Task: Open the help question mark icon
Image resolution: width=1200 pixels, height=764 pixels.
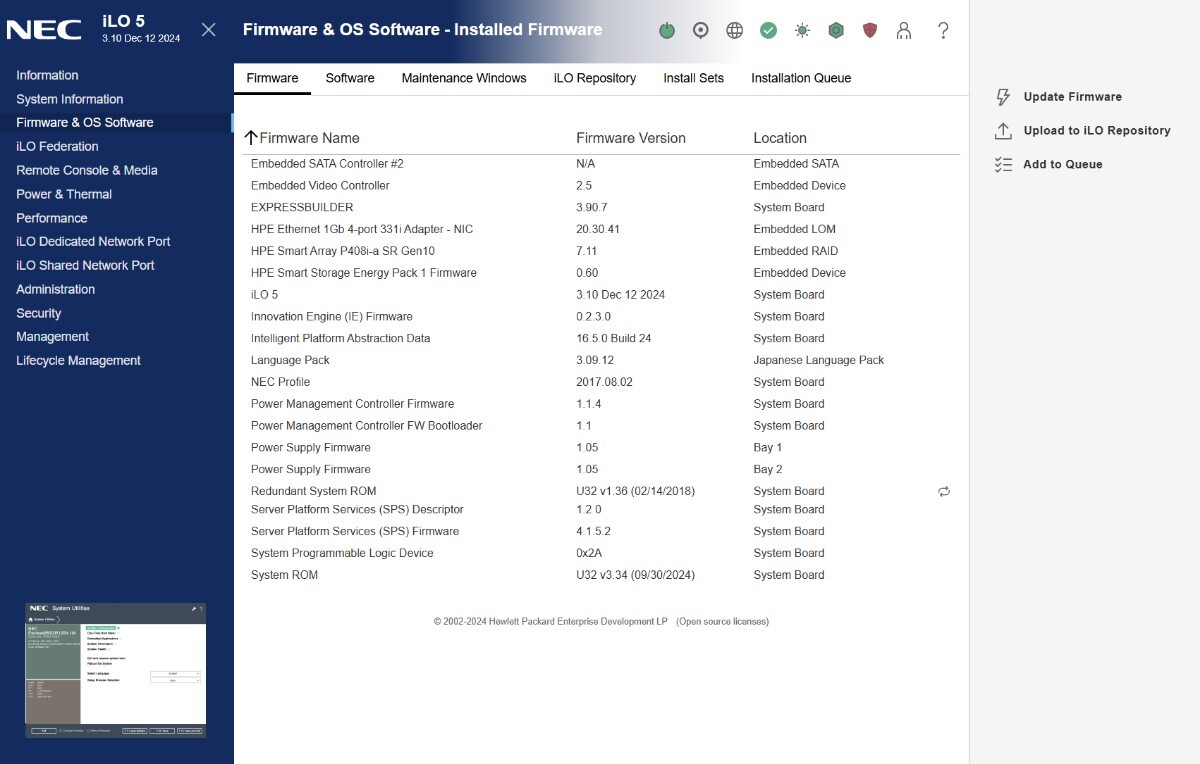Action: 943,30
